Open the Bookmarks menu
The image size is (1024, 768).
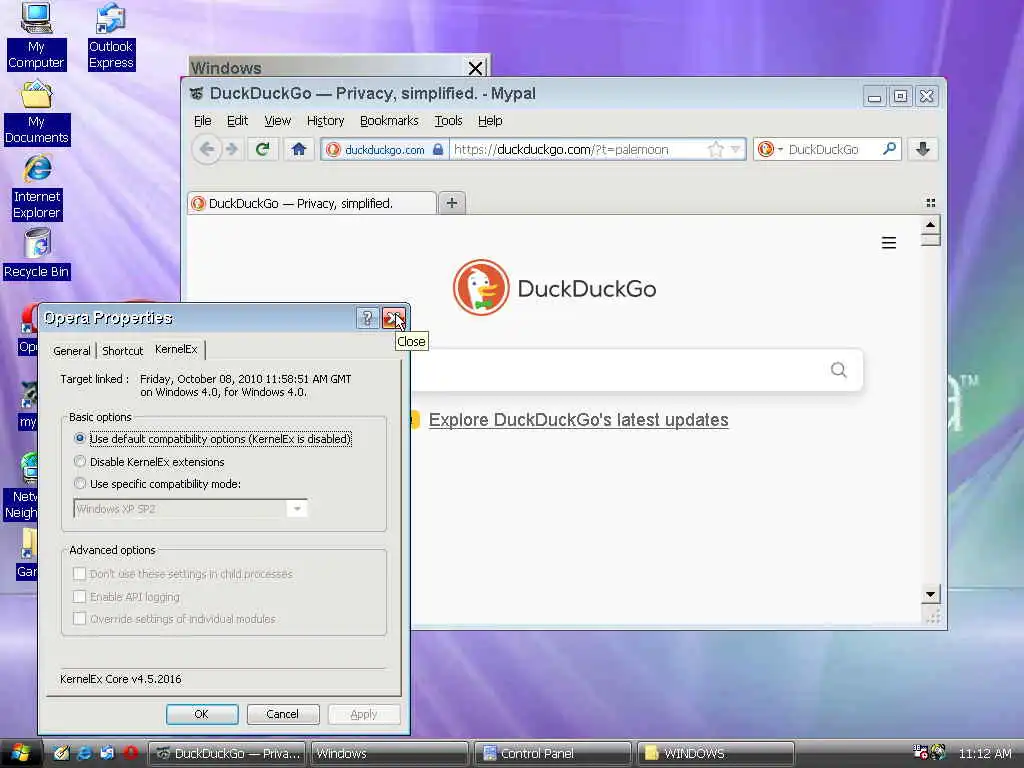(389, 121)
